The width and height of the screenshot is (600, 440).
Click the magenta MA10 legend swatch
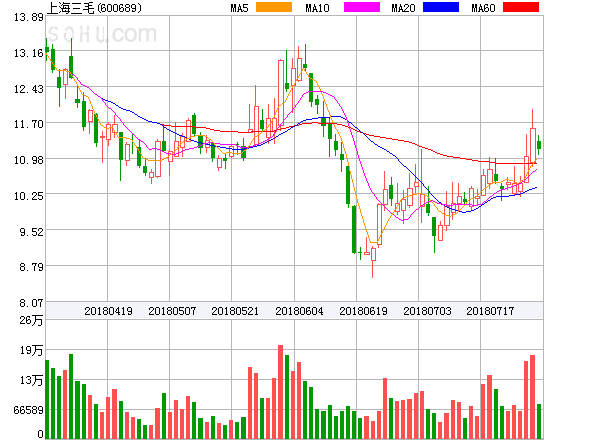362,7
